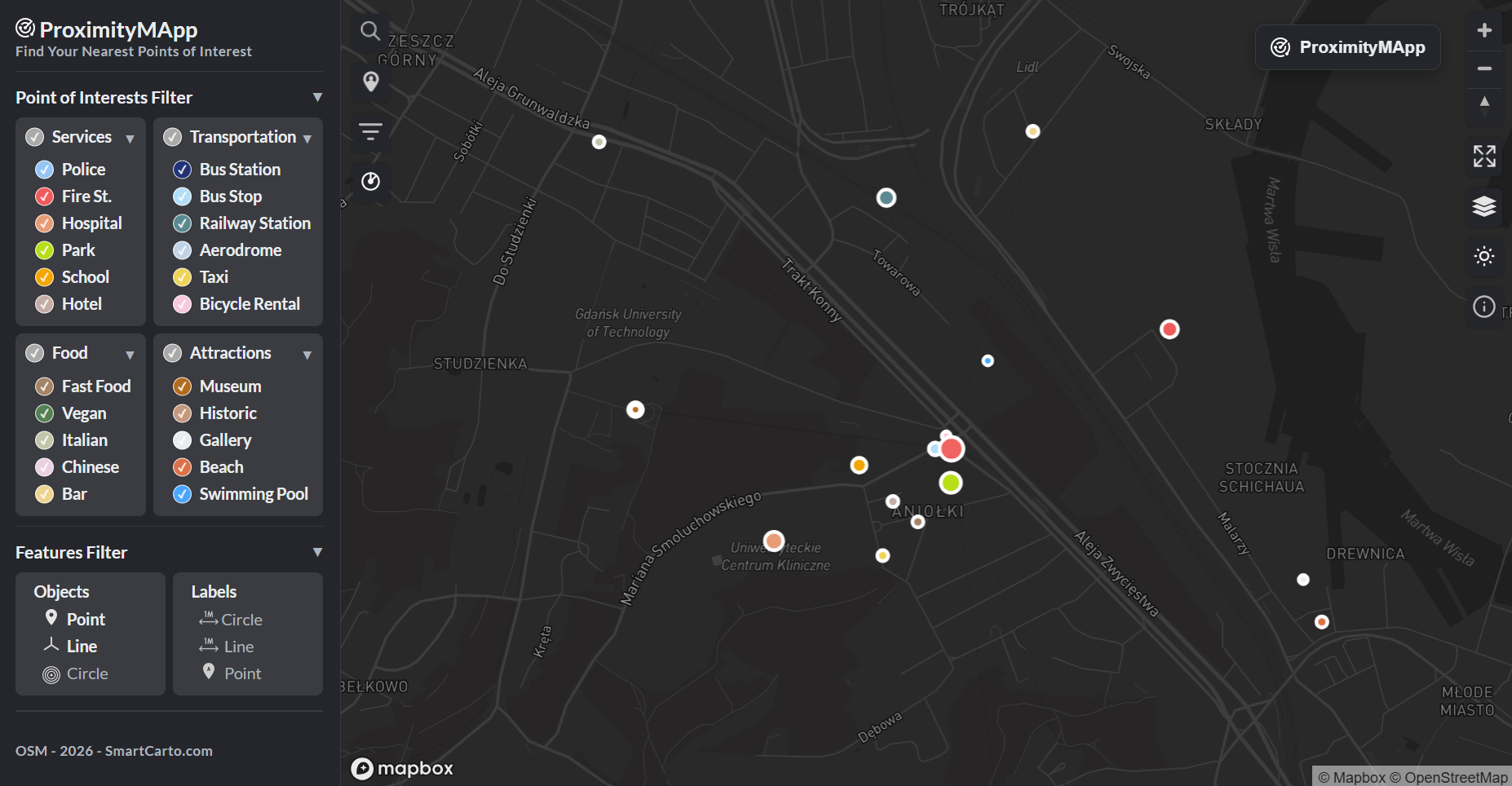
Task: Click the large red marker near Aniołki
Action: pyautogui.click(x=953, y=448)
